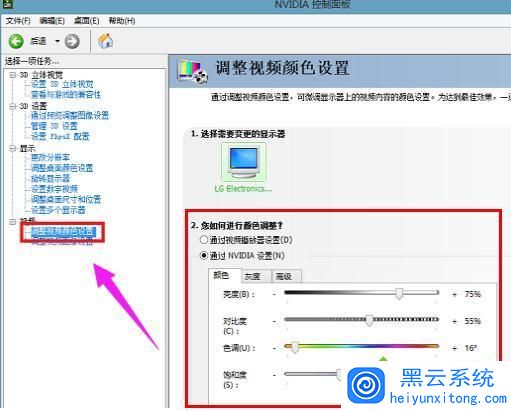Open 调整桌面尺寸和位置 task

66,199
